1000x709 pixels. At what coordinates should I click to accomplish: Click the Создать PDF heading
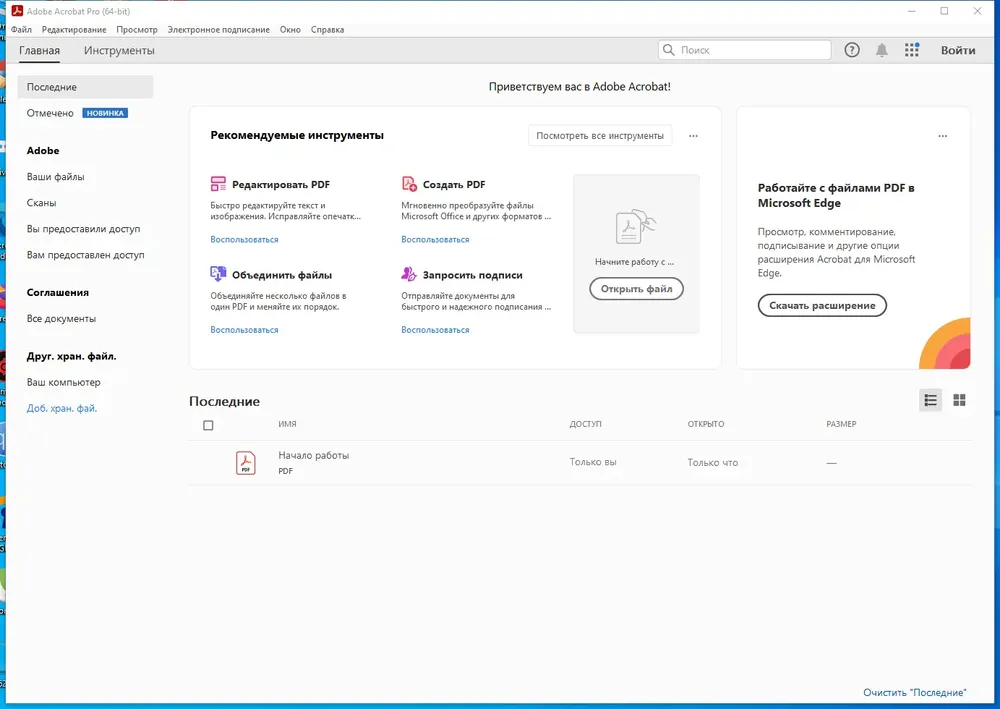click(454, 184)
